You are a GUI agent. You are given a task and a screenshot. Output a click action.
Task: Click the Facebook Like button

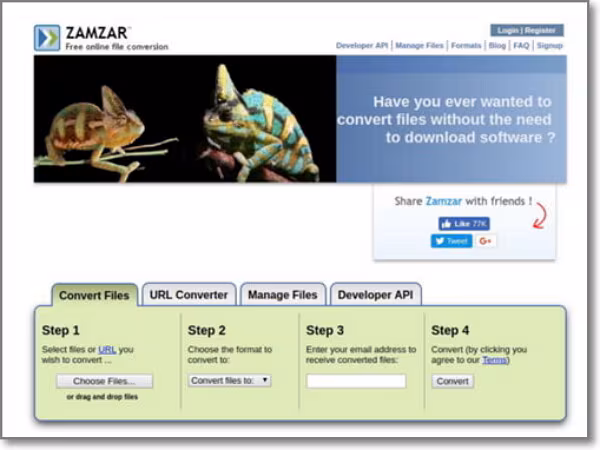pyautogui.click(x=464, y=224)
